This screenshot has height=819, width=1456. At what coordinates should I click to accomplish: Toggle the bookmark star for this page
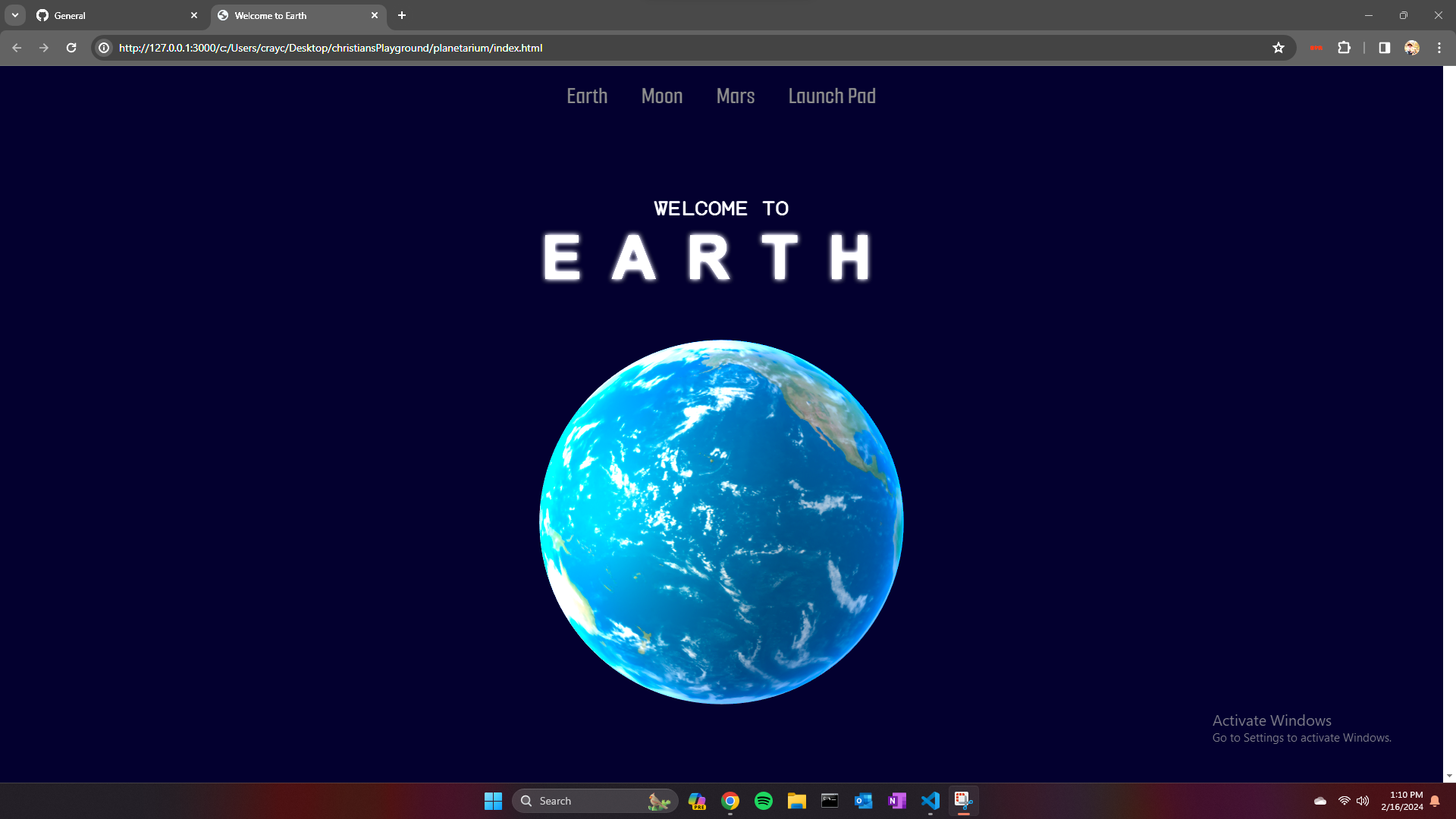tap(1279, 47)
